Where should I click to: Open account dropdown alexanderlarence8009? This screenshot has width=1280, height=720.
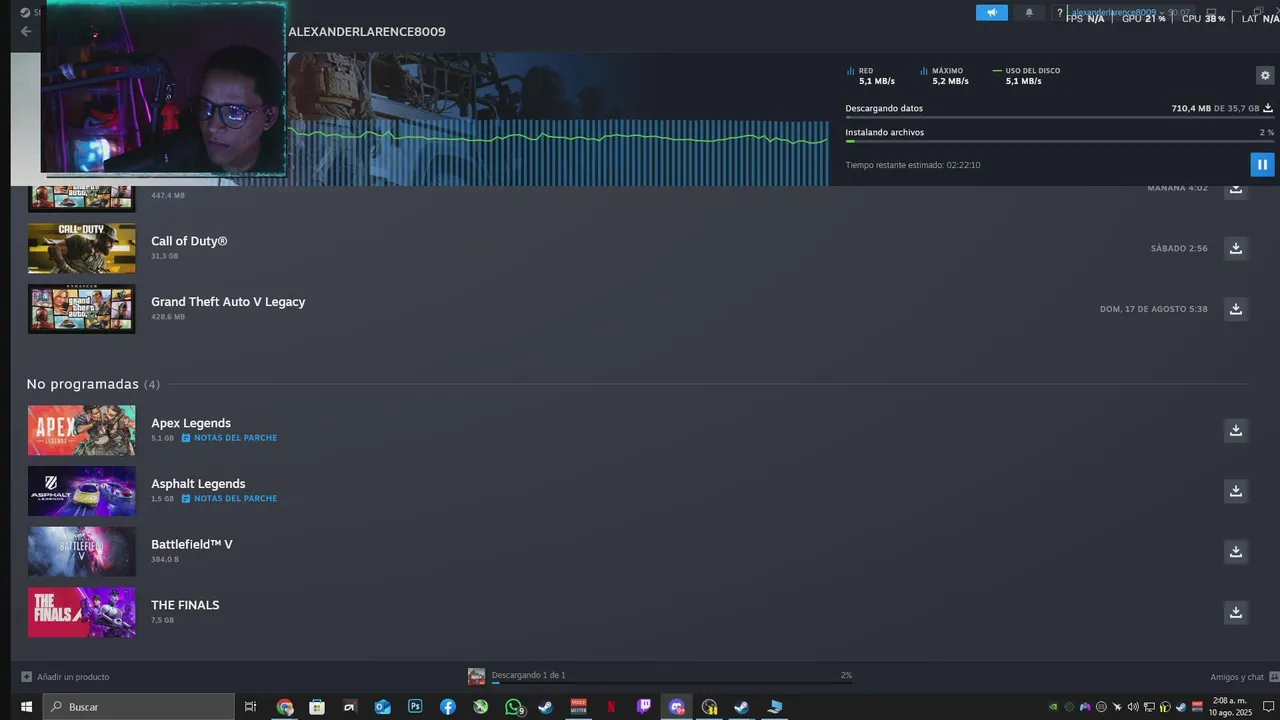tap(1117, 13)
